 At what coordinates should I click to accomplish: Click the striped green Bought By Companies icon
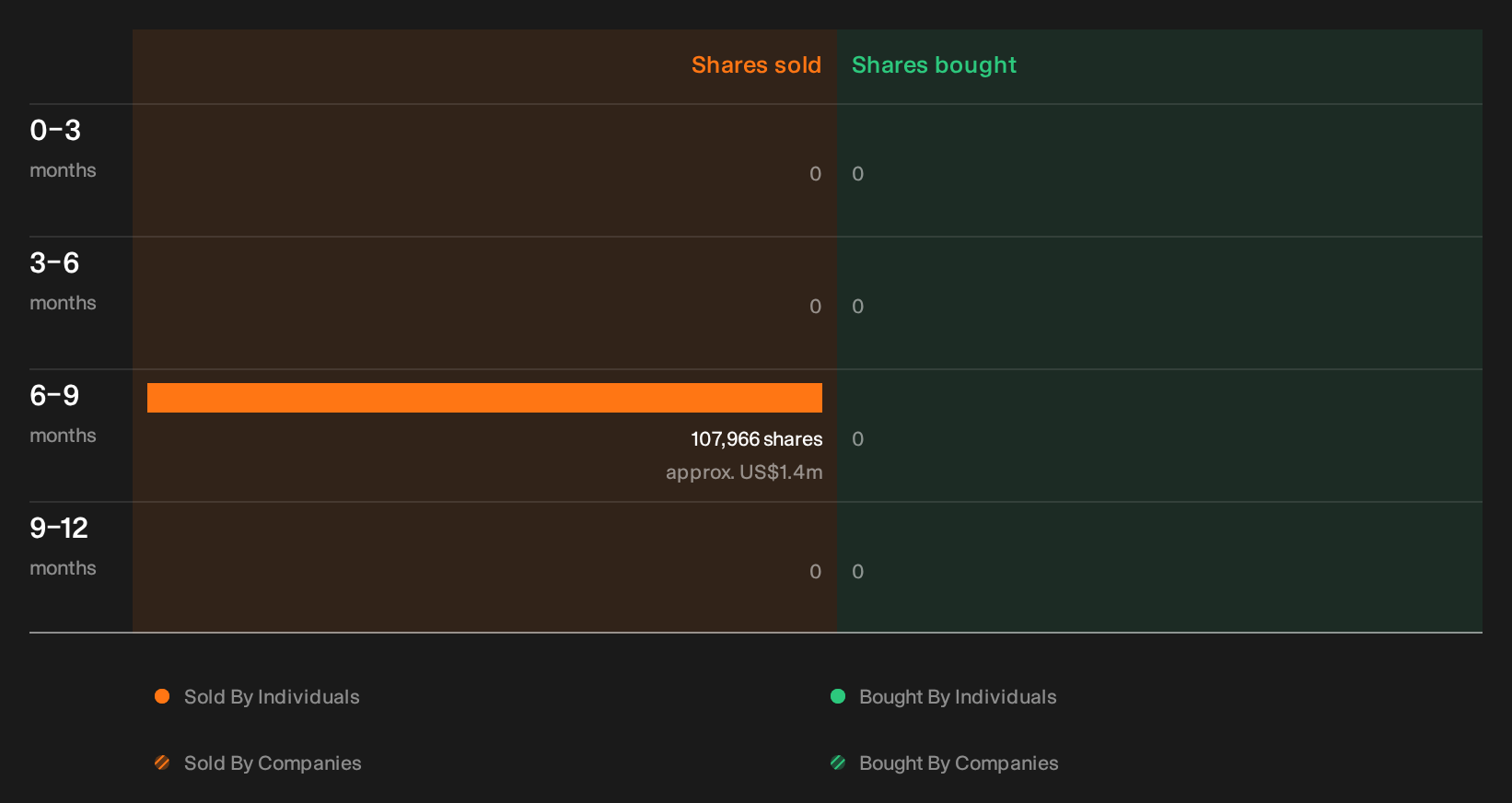pos(838,762)
